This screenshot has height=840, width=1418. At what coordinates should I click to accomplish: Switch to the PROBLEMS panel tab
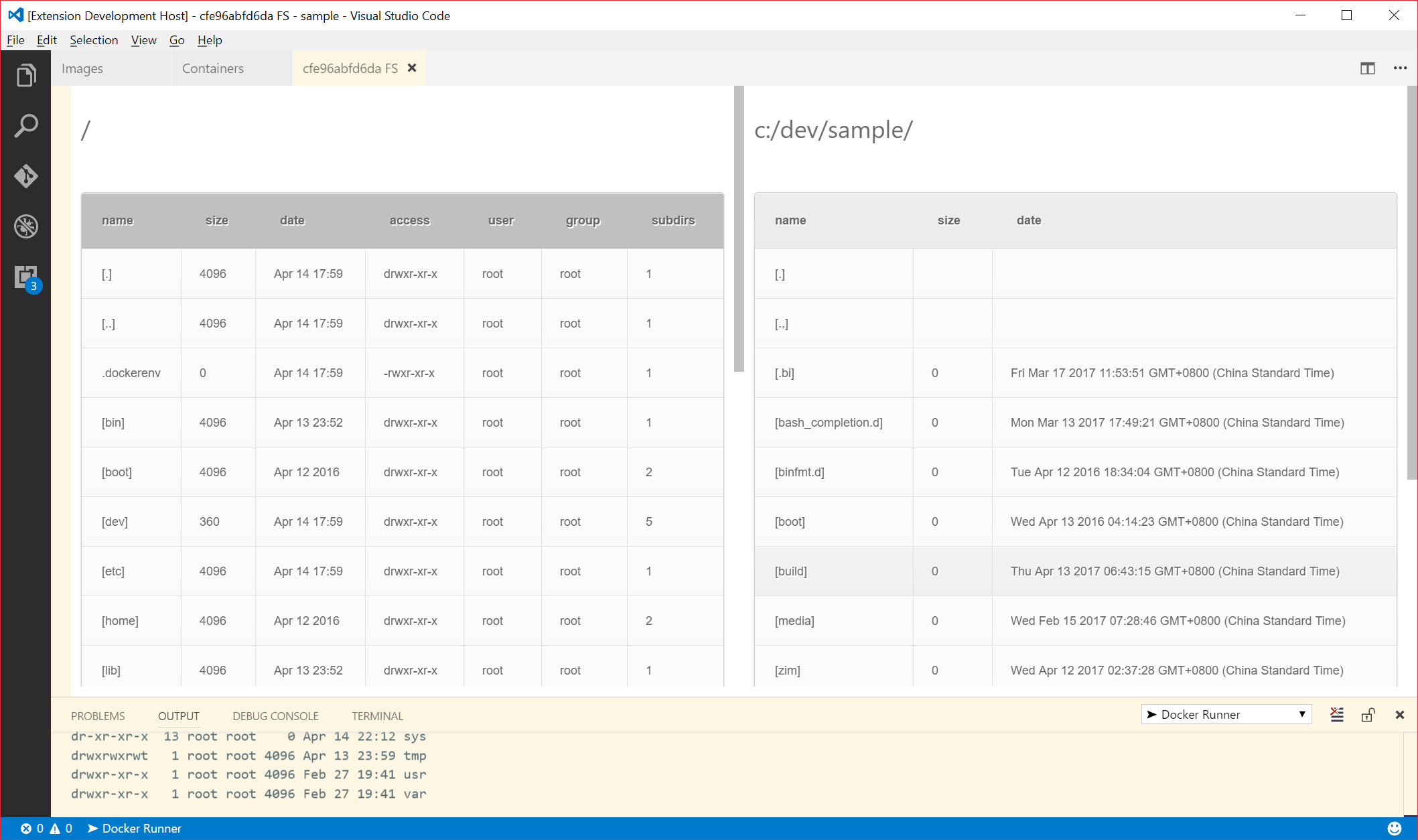98,716
